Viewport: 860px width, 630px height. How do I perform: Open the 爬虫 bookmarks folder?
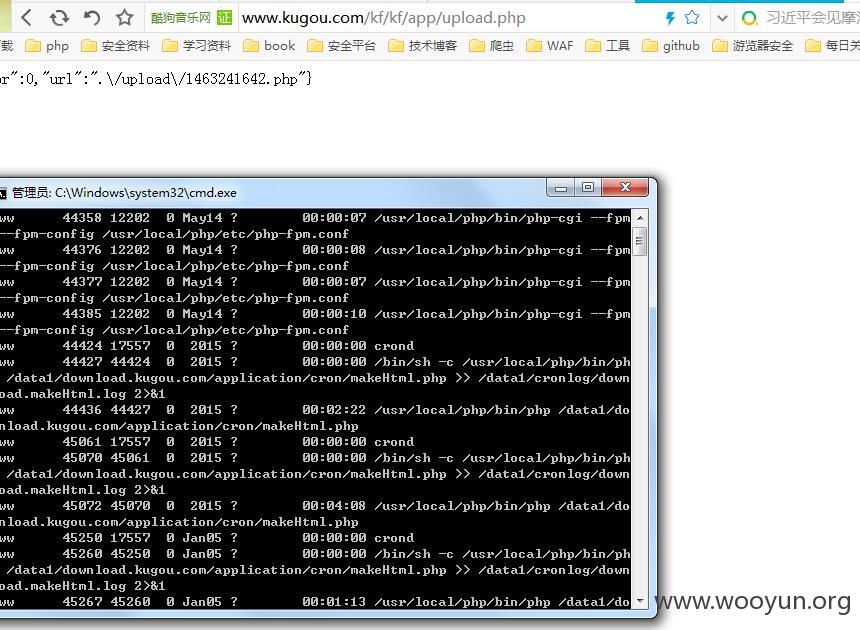(492, 46)
